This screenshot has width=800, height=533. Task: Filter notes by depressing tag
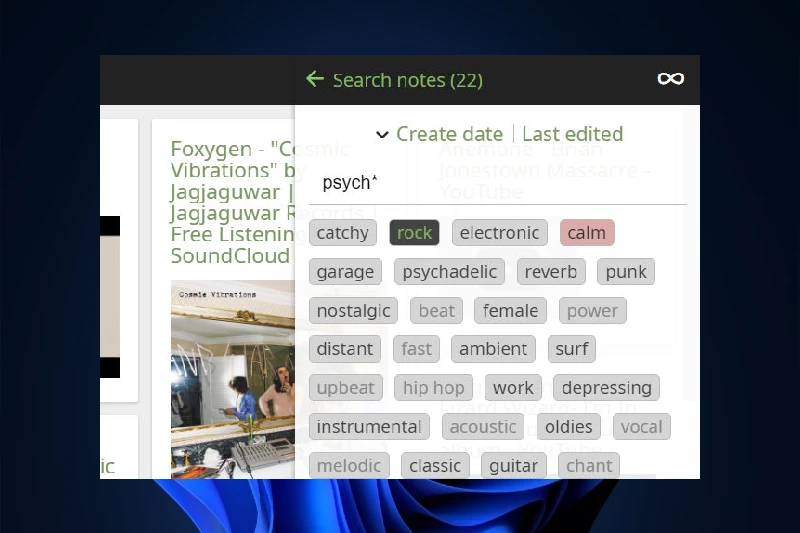607,388
